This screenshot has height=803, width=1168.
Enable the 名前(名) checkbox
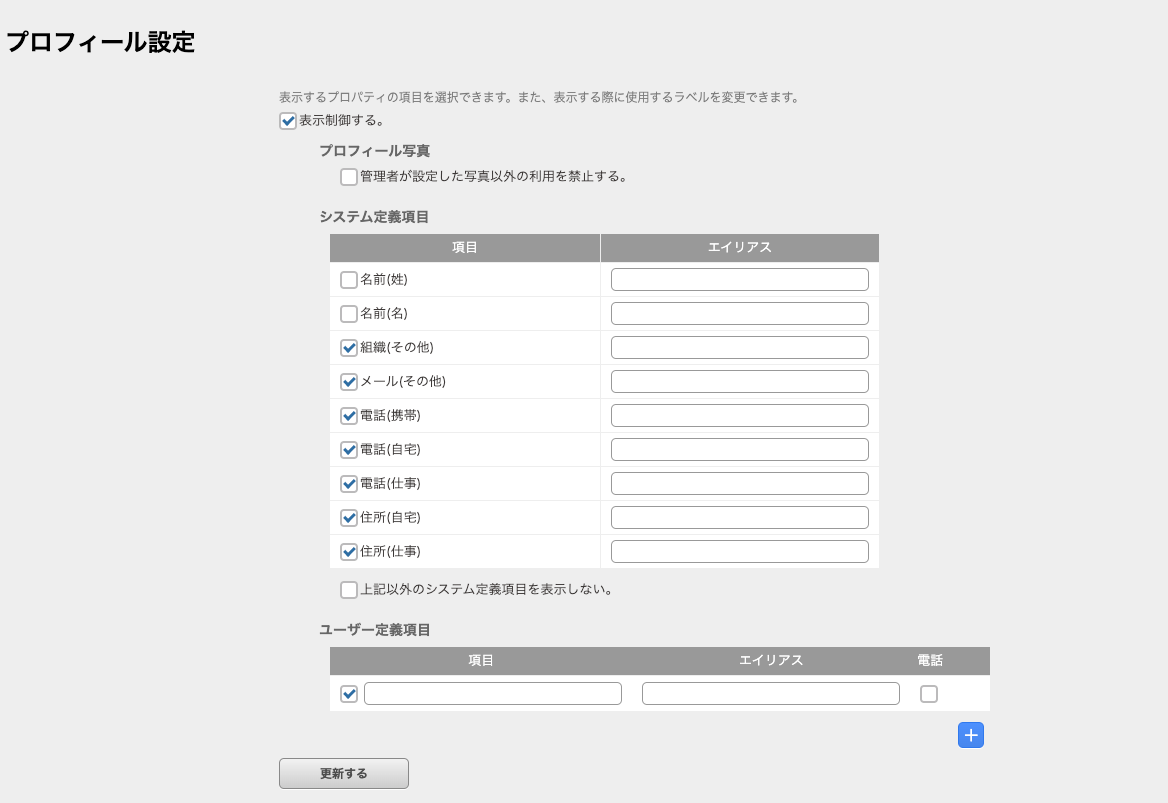(x=348, y=313)
